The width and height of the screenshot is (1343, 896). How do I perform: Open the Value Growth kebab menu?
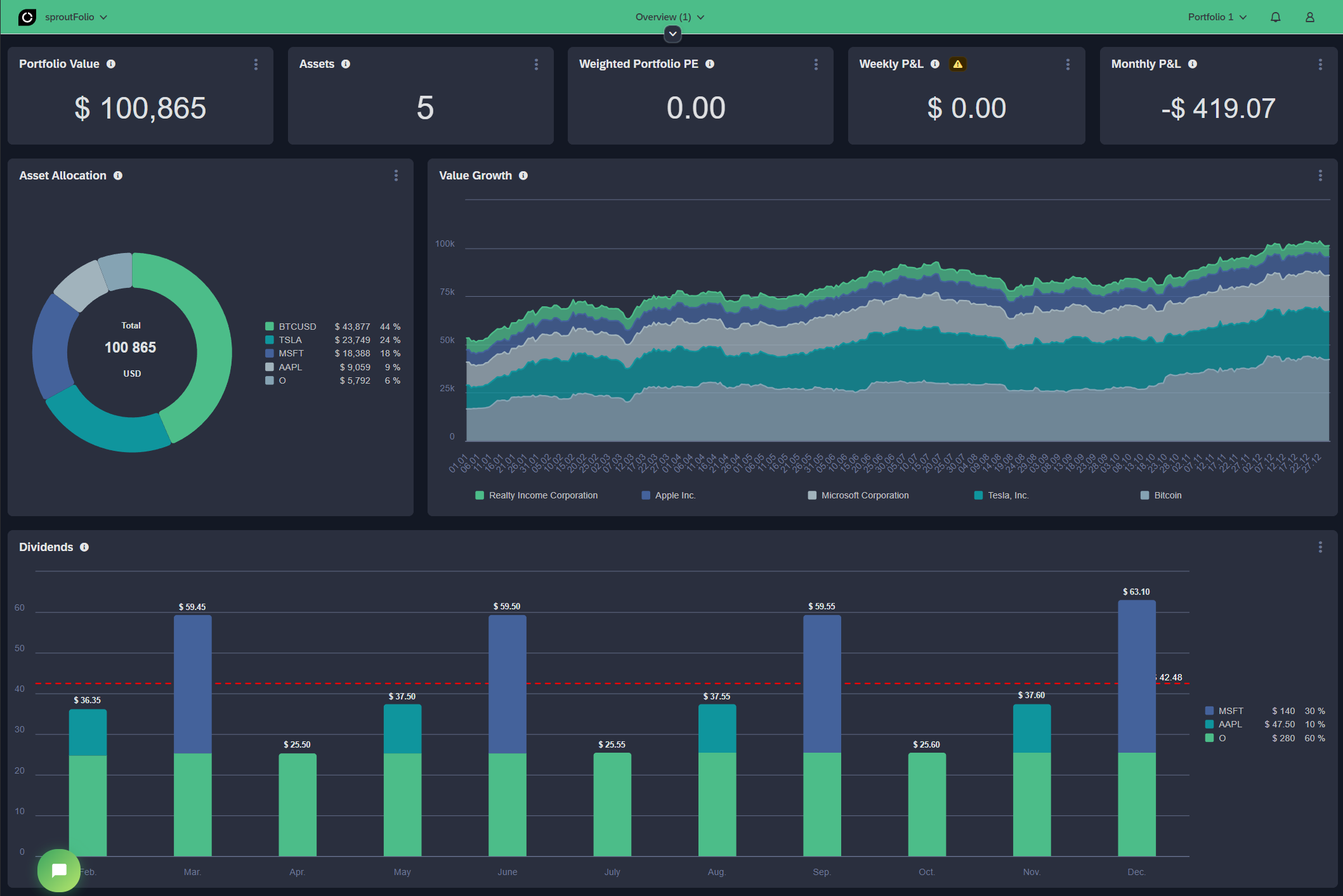[x=1320, y=176]
